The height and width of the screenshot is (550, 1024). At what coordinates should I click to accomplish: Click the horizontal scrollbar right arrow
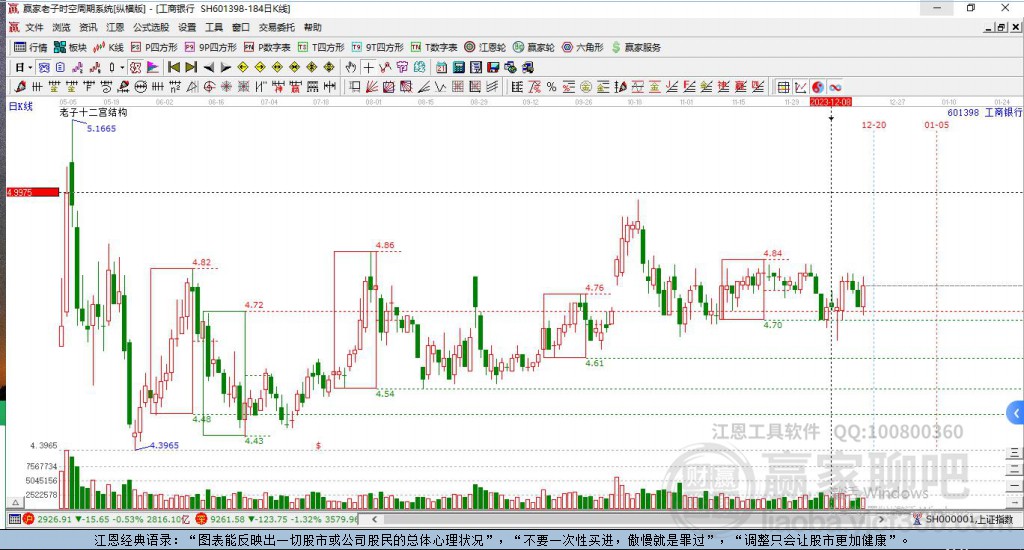click(881, 519)
